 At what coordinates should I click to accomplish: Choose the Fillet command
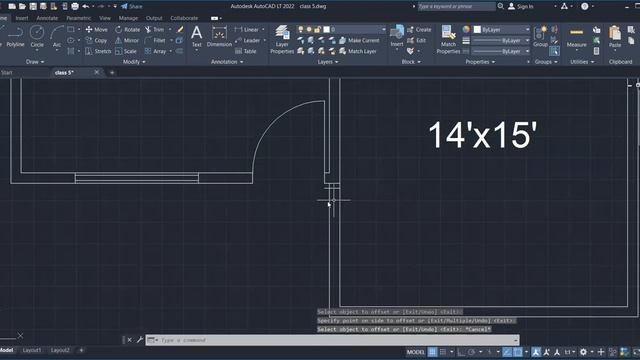(155, 40)
